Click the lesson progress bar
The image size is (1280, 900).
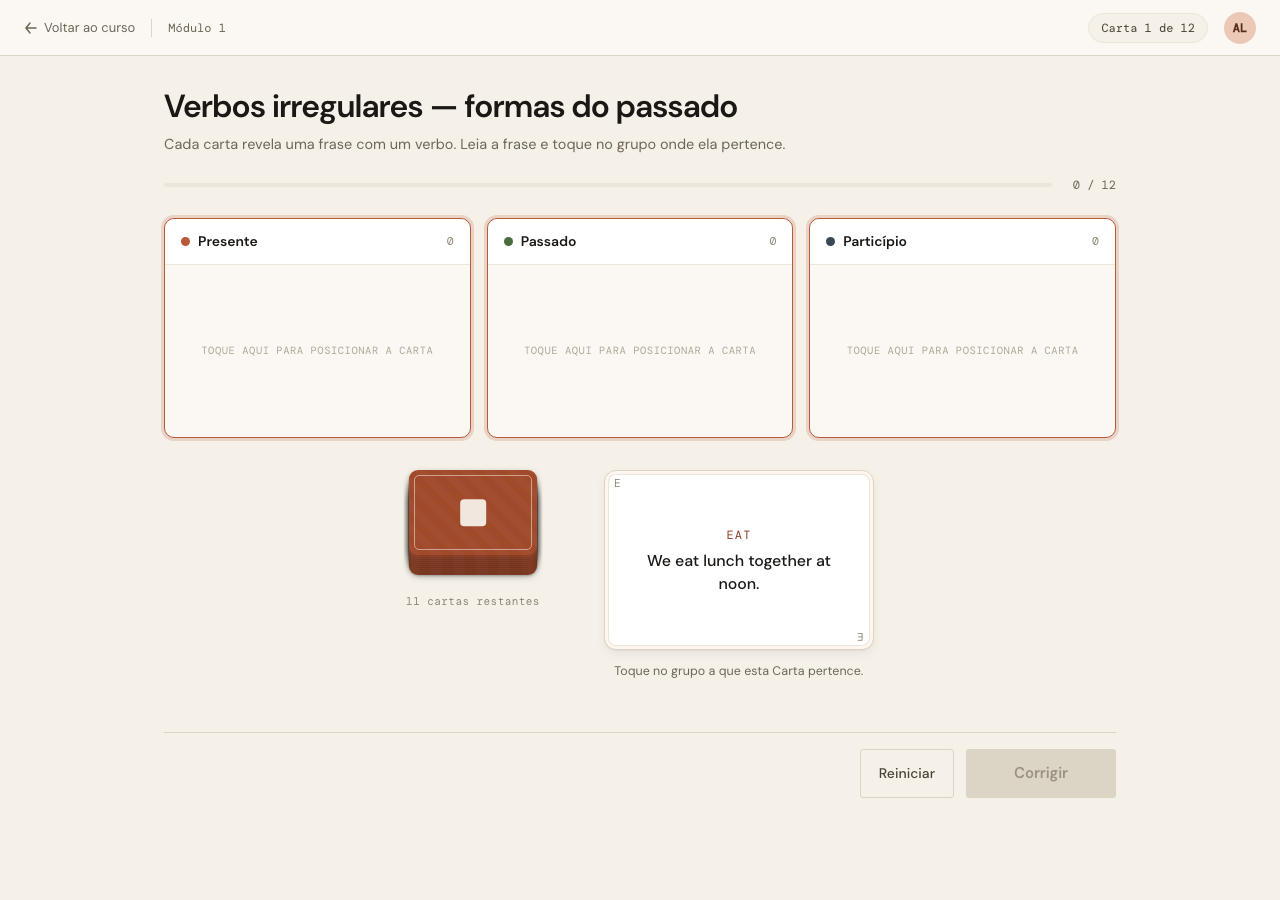coord(608,185)
